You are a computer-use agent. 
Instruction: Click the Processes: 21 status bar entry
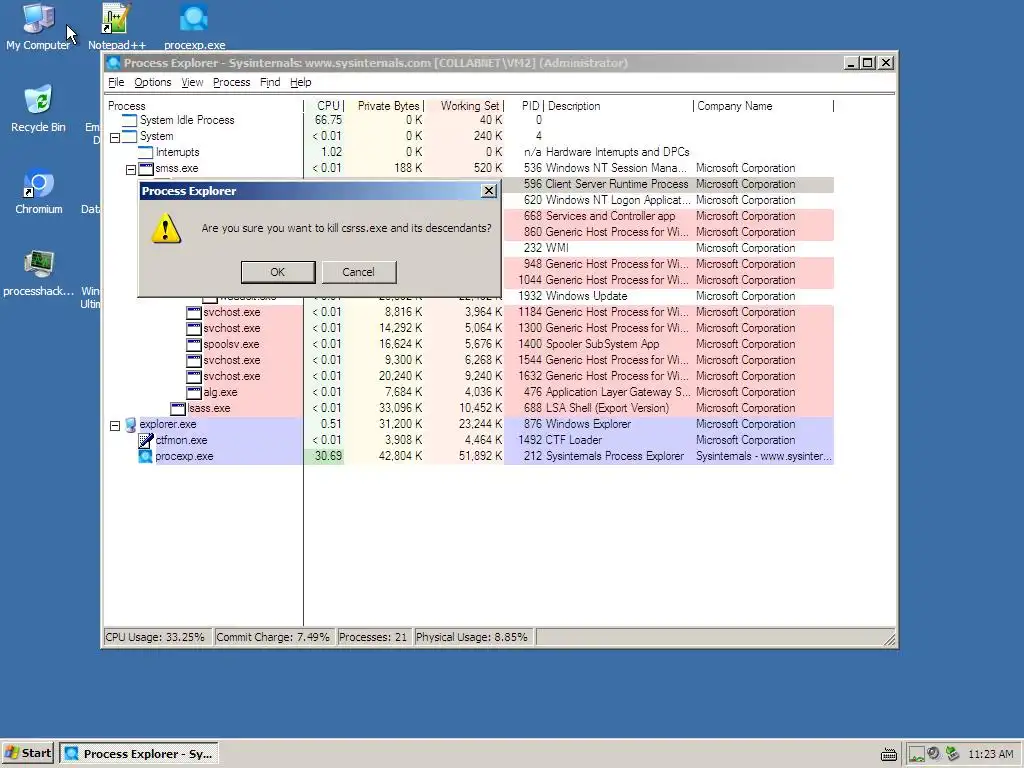point(373,637)
